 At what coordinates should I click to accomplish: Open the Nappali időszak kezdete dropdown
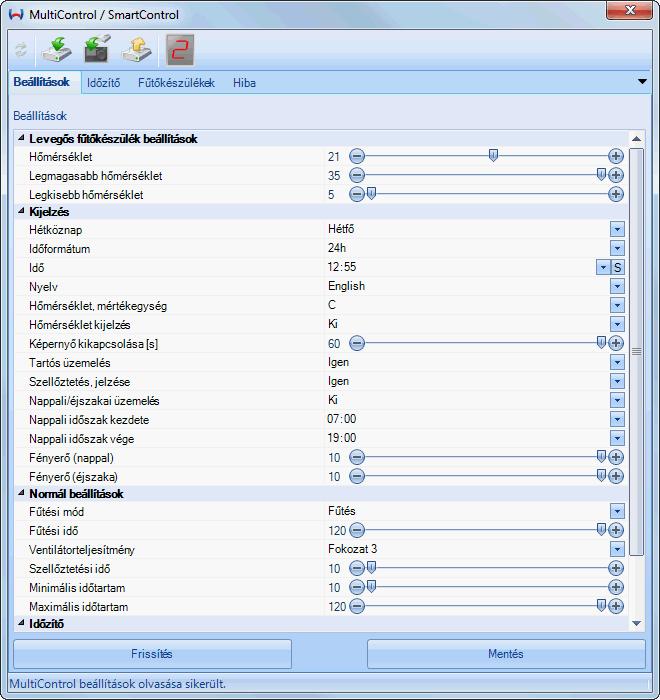point(617,419)
